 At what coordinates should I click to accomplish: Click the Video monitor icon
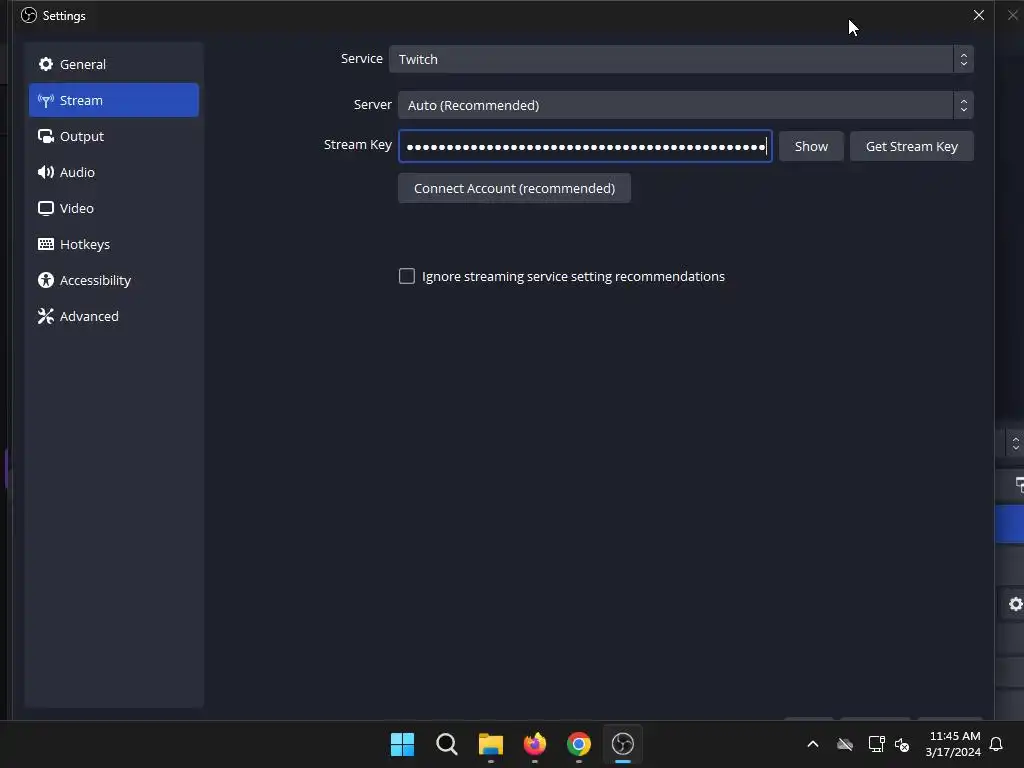point(46,208)
